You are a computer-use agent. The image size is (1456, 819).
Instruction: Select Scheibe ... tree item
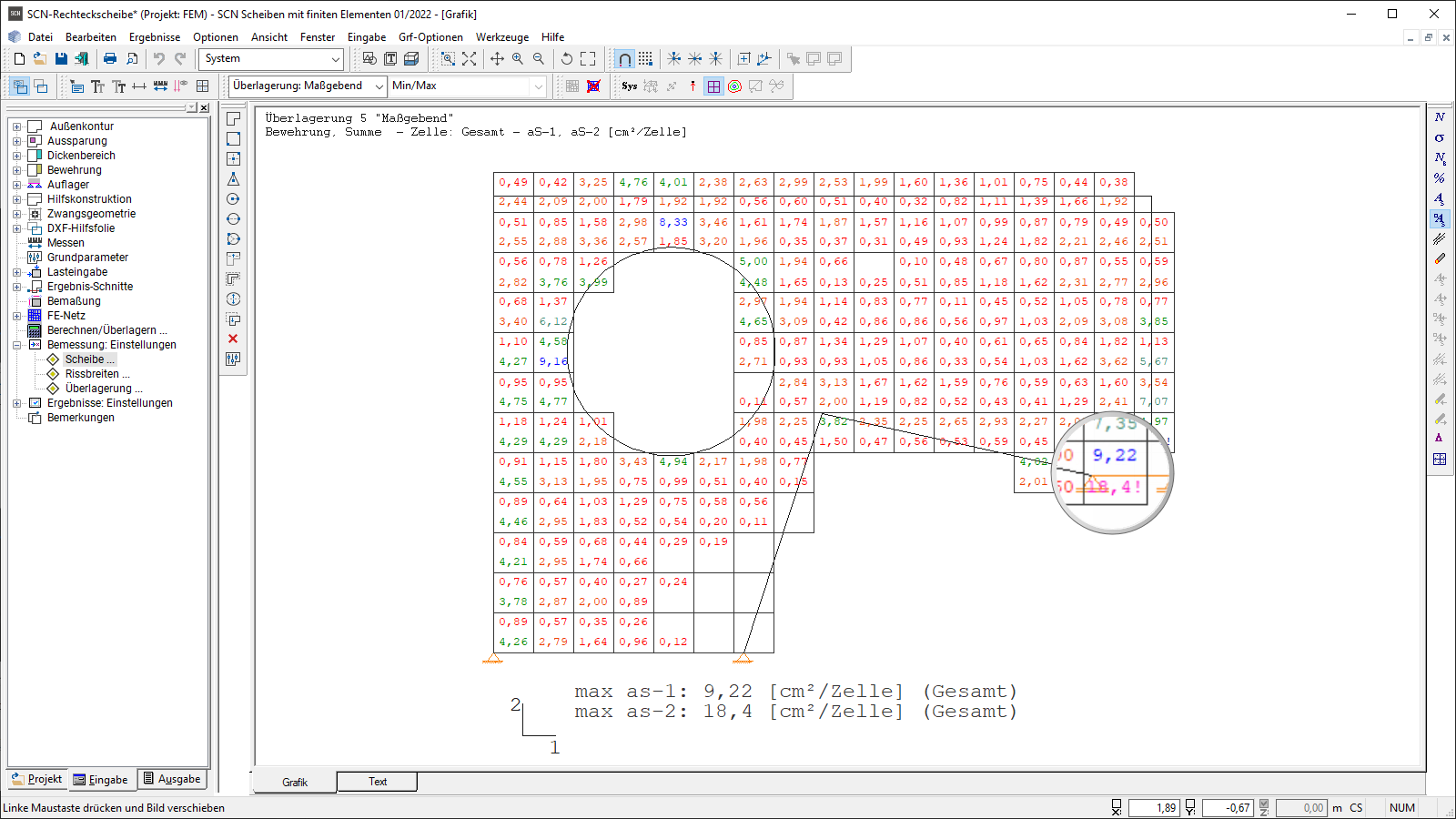[x=89, y=359]
